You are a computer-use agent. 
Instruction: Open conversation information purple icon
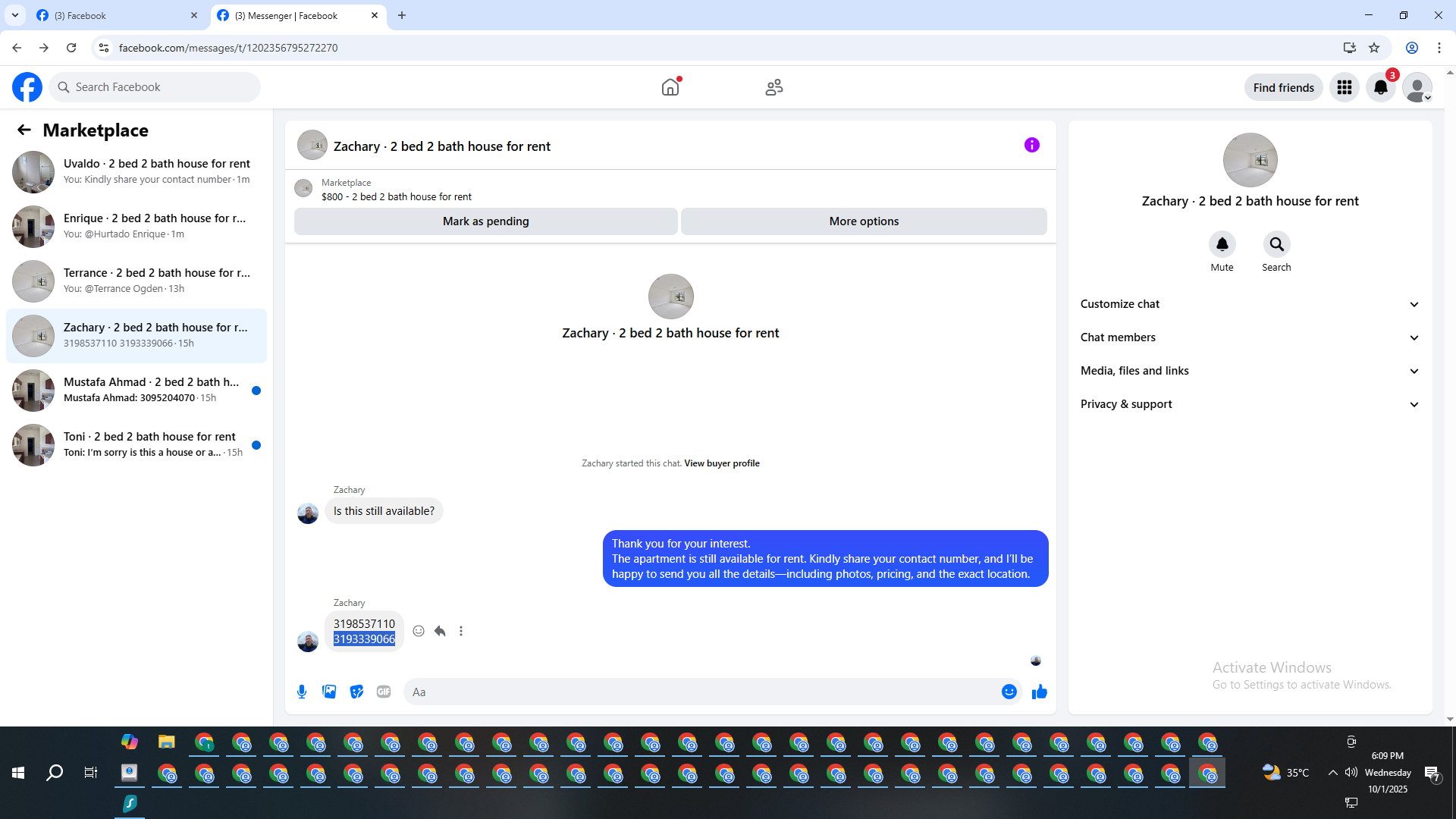1032,145
